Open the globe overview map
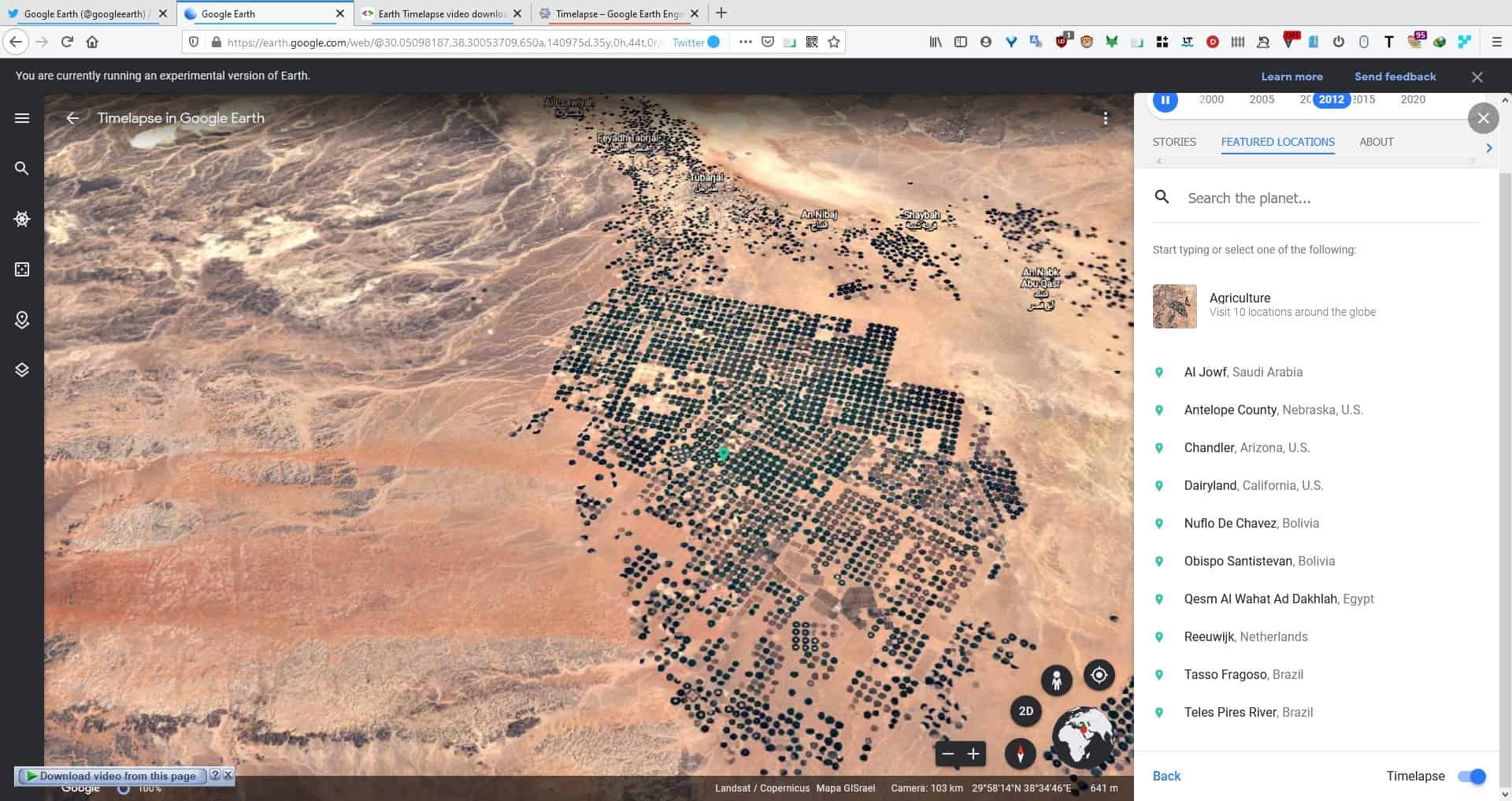This screenshot has width=1512, height=801. click(x=1082, y=737)
